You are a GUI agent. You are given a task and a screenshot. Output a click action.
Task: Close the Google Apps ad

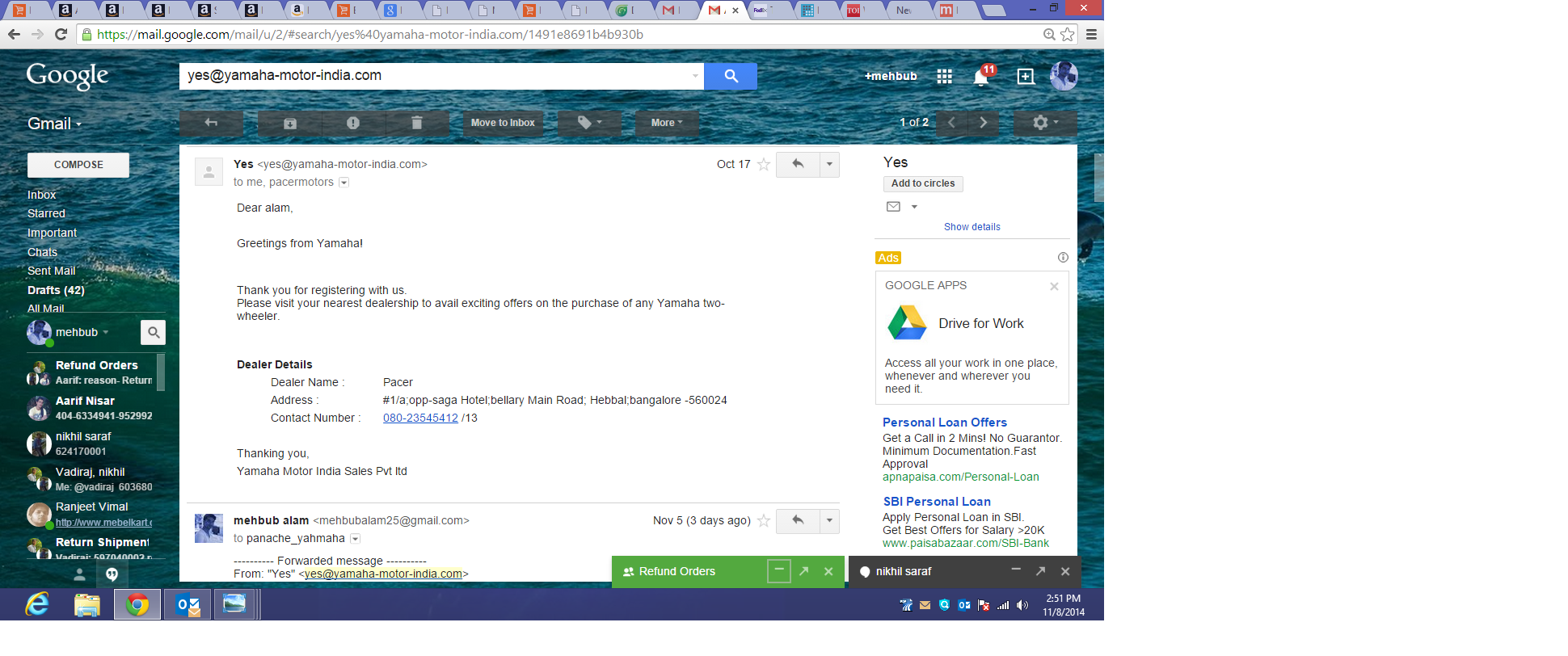[x=1054, y=287]
